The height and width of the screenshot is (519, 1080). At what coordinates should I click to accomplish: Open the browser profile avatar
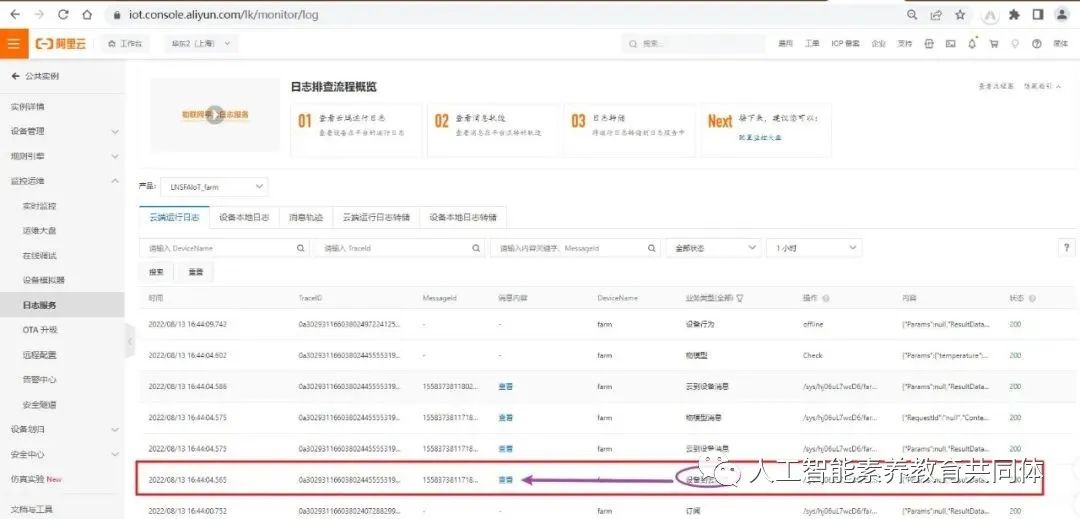(x=1062, y=14)
